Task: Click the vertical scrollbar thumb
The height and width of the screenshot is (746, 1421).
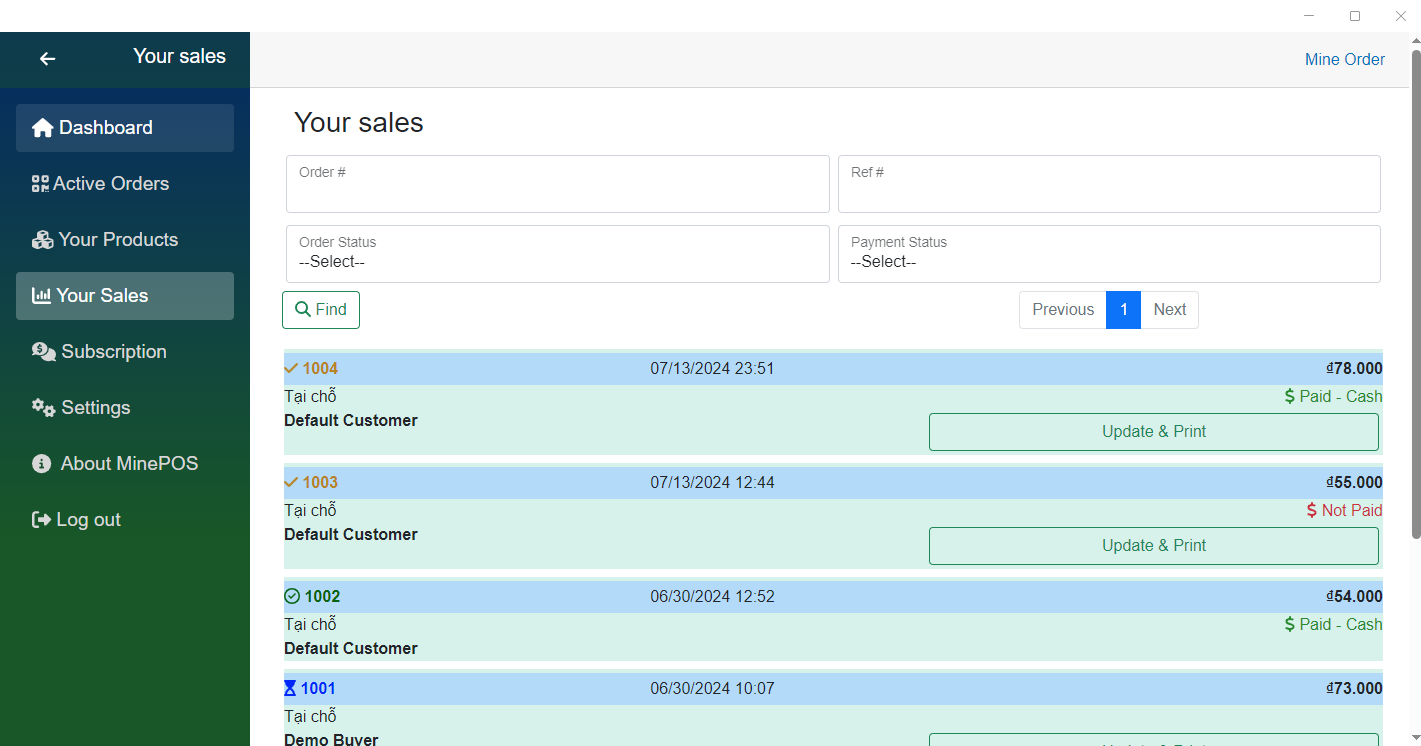Action: click(x=1414, y=290)
